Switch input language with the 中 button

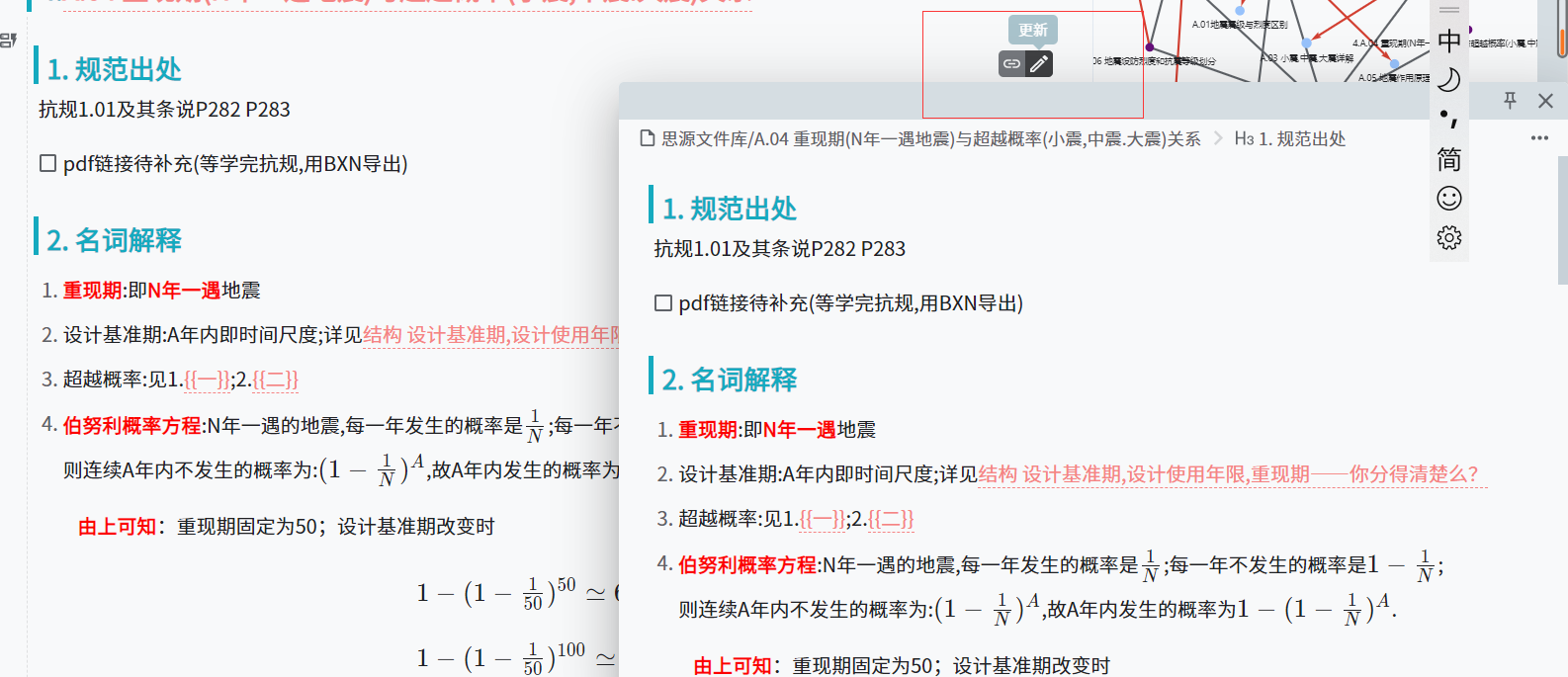[x=1449, y=41]
